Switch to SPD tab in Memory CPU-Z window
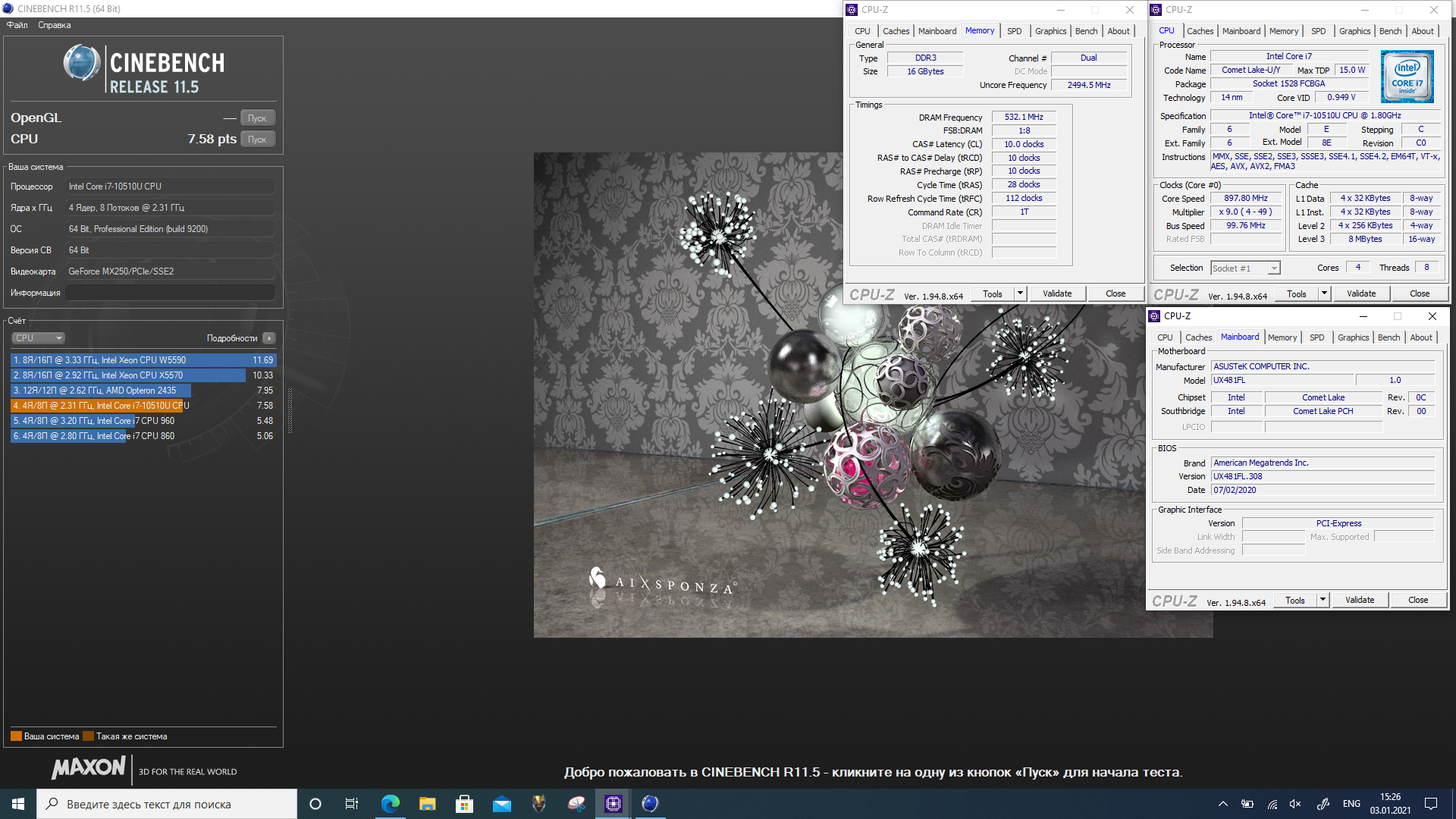This screenshot has width=1456, height=819. (1015, 31)
